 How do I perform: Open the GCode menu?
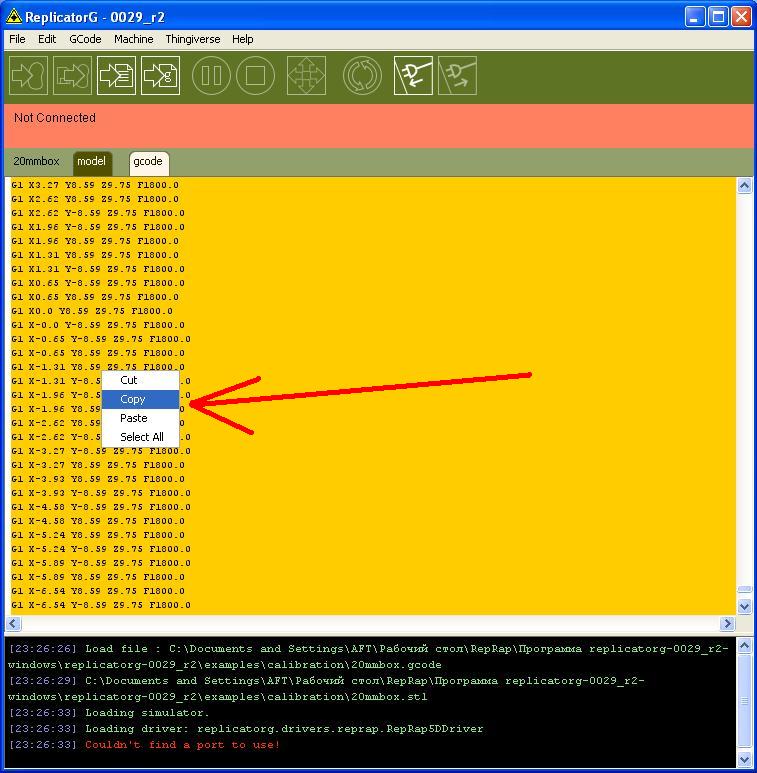pos(85,39)
